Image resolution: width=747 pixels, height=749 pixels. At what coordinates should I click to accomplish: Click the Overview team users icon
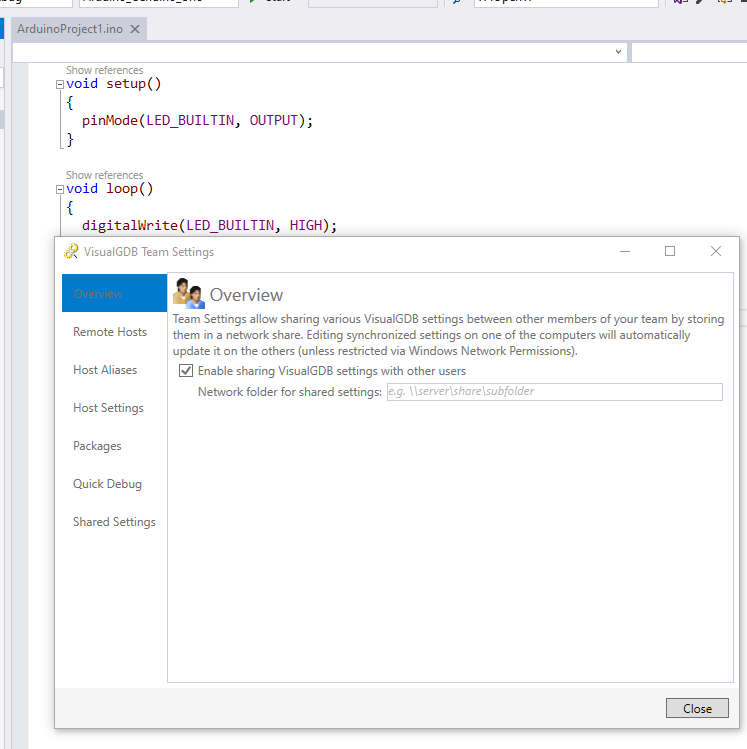(189, 293)
